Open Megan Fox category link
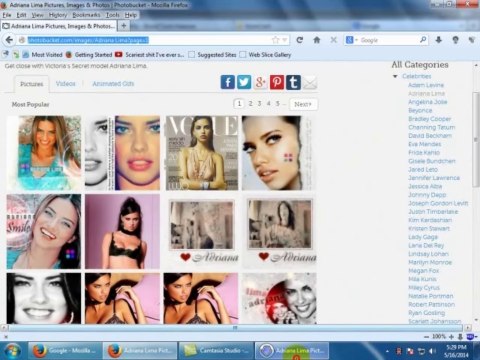The height and width of the screenshot is (360, 480). coord(424,271)
